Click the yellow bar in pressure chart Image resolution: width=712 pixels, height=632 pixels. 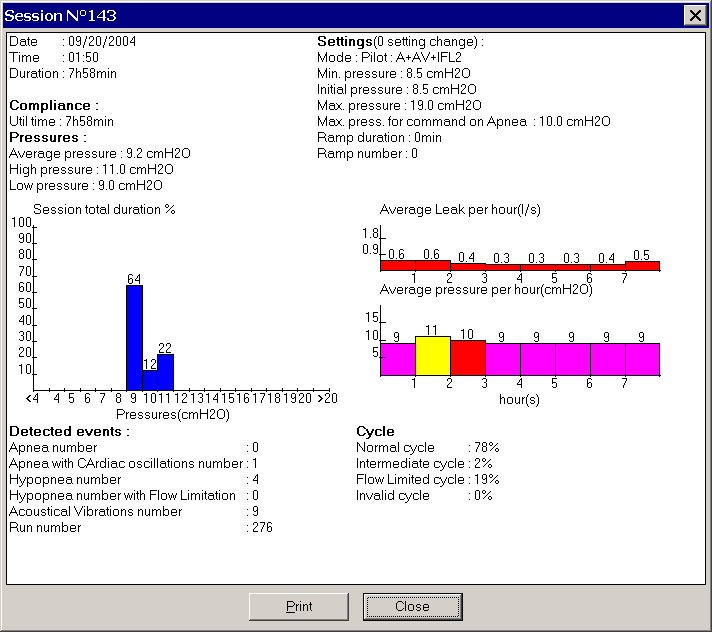[x=433, y=356]
